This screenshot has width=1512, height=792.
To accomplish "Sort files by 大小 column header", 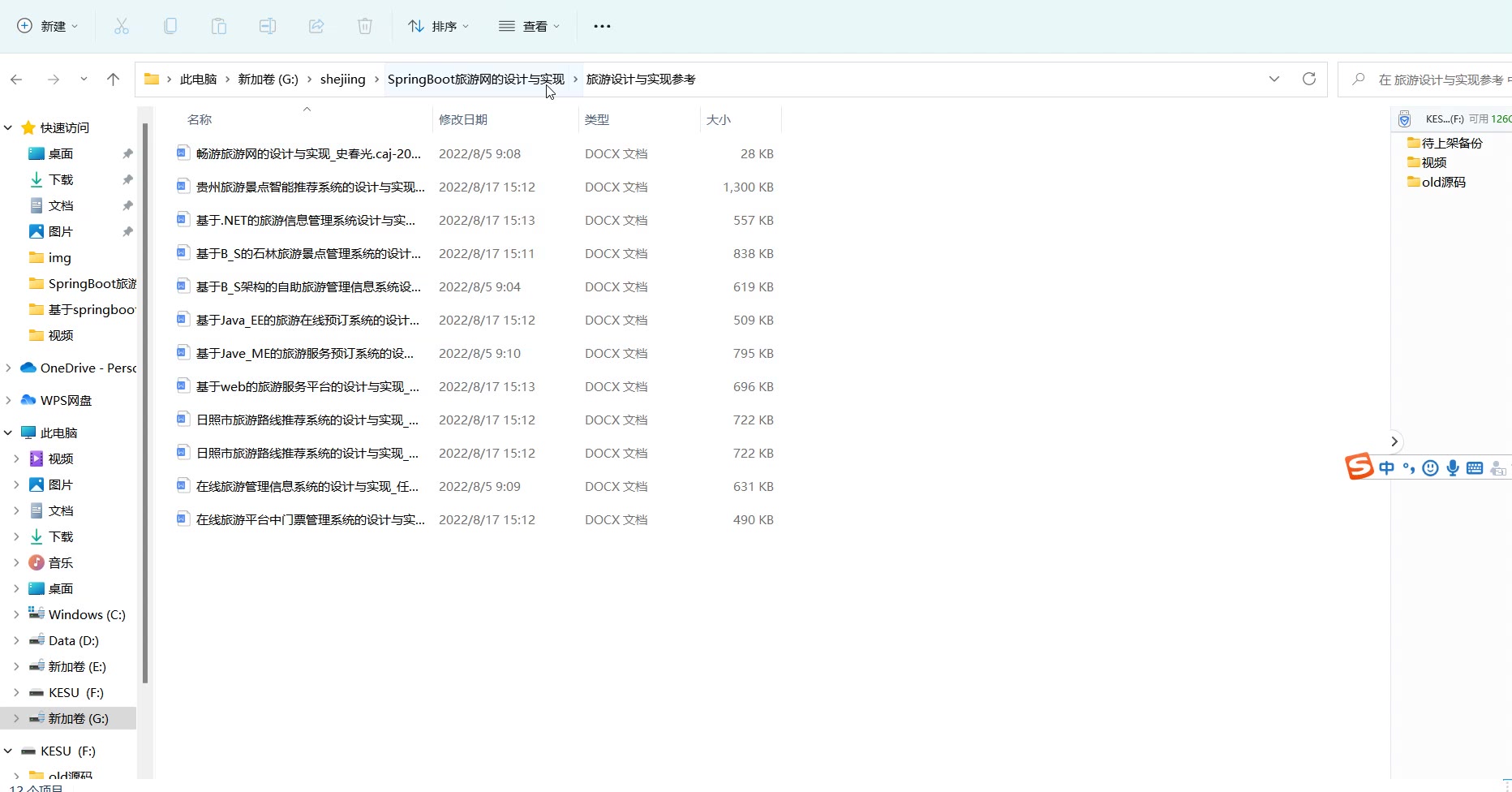I will (x=719, y=119).
